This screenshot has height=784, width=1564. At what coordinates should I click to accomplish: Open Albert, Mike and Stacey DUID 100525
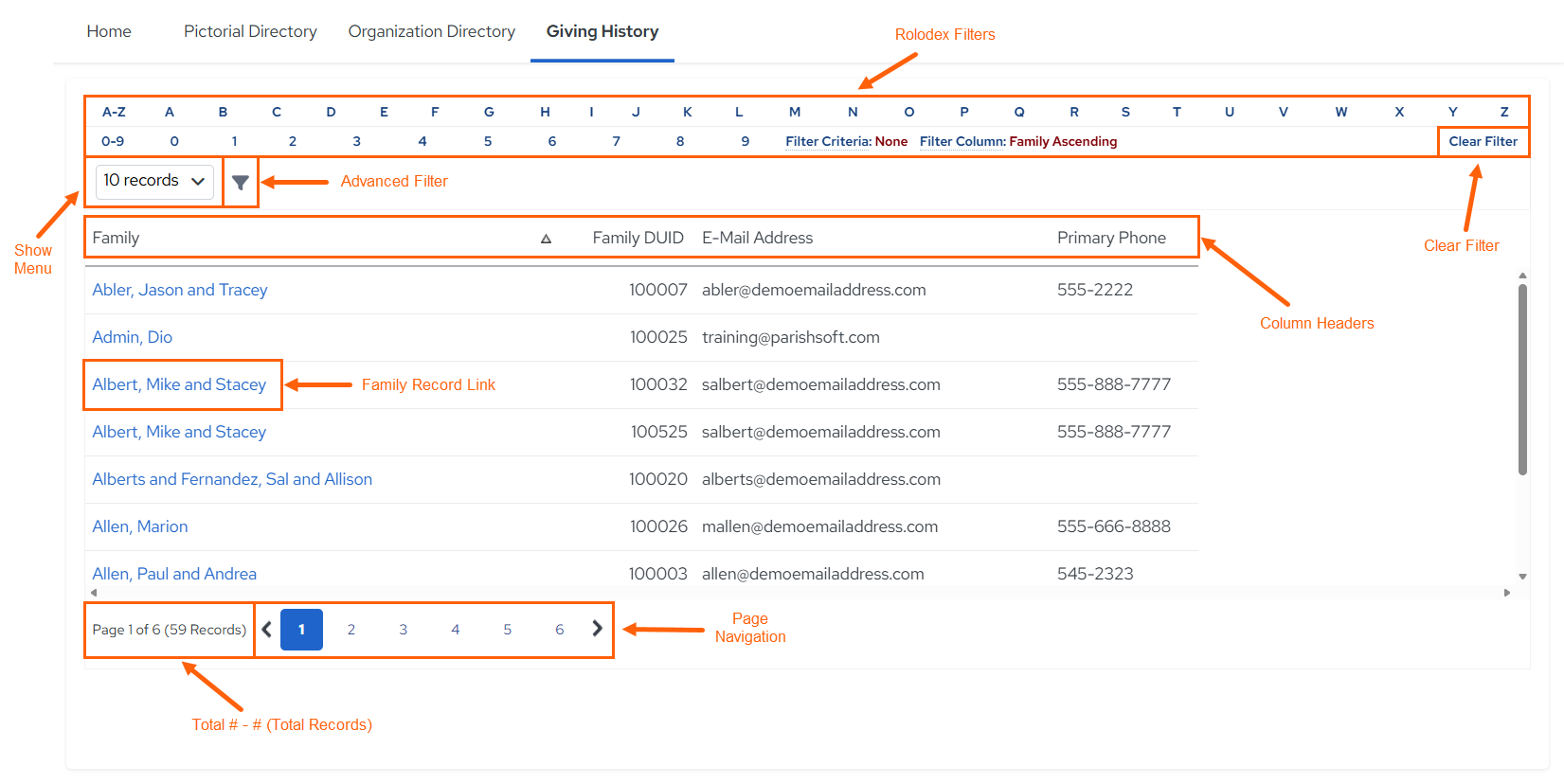(x=179, y=432)
